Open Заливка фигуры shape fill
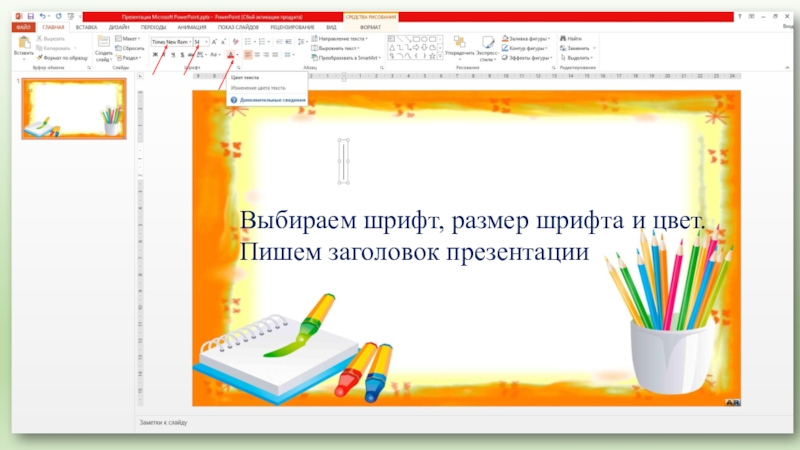 point(526,38)
